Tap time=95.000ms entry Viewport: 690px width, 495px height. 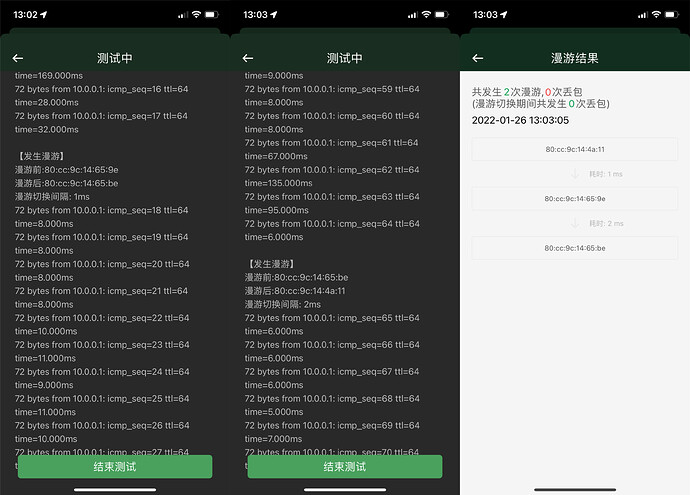pyautogui.click(x=276, y=210)
